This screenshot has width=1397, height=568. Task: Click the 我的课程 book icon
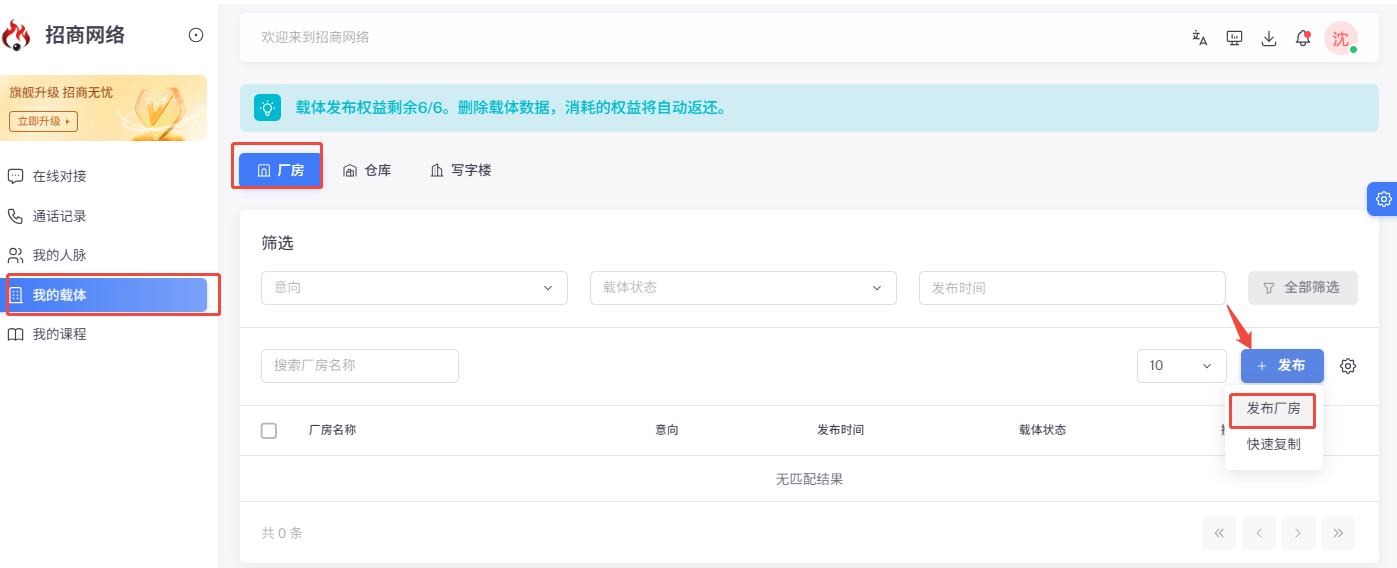15,334
